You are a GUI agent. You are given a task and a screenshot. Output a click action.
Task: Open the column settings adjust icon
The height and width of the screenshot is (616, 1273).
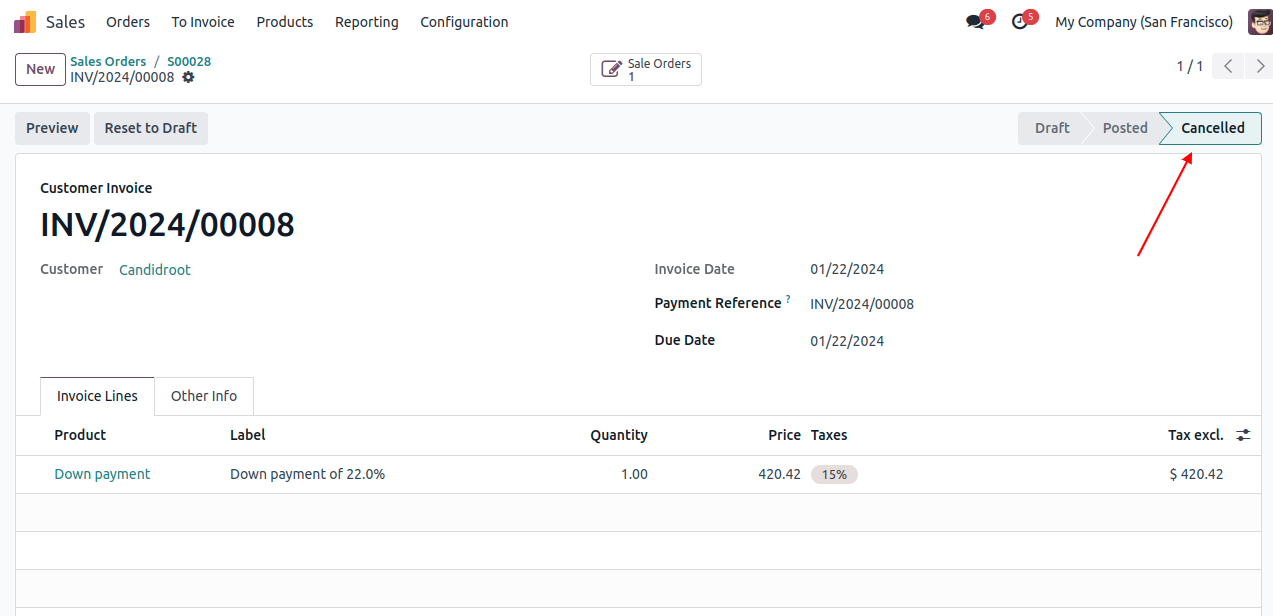(1243, 435)
